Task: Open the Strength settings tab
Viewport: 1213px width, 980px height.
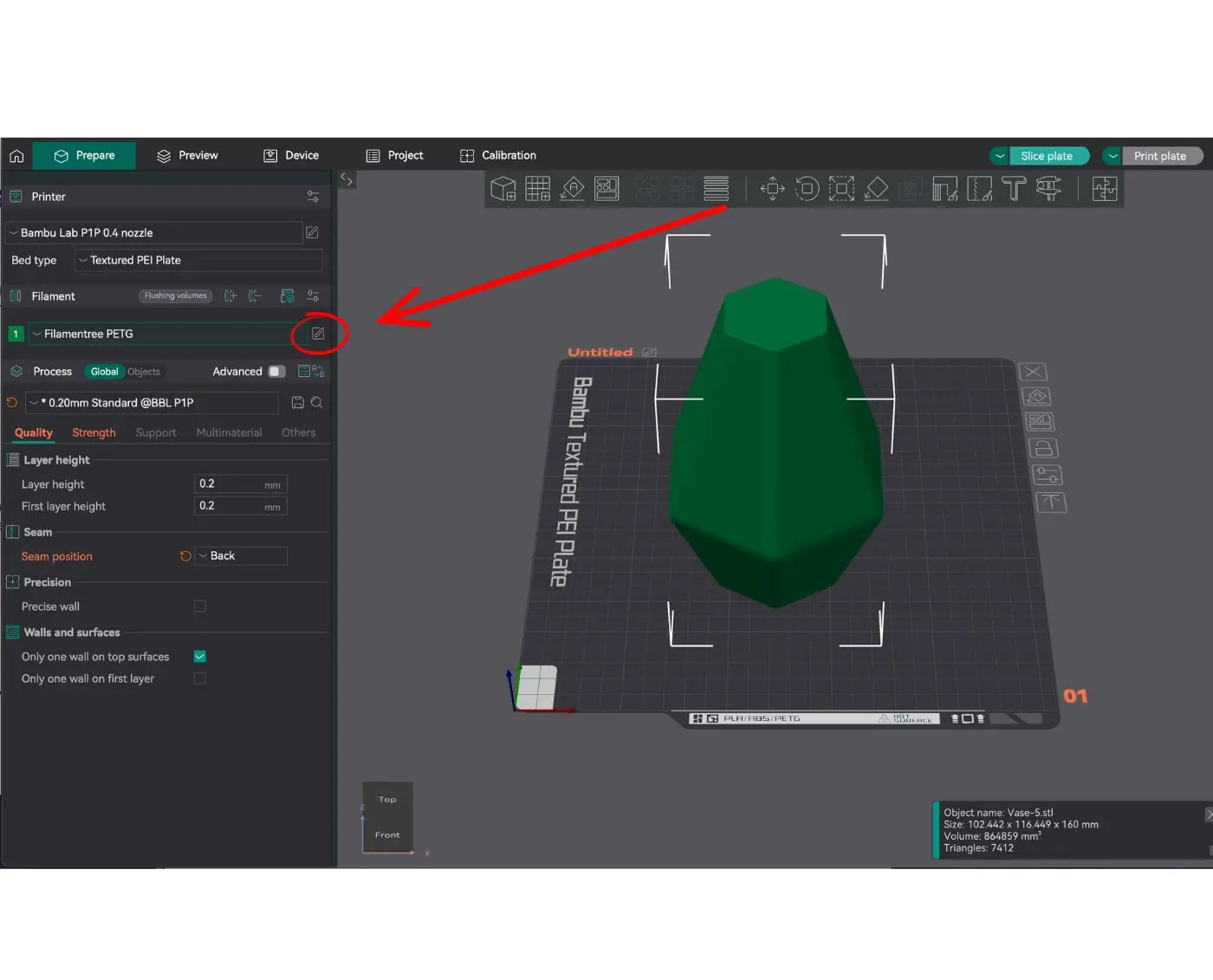Action: coord(94,432)
